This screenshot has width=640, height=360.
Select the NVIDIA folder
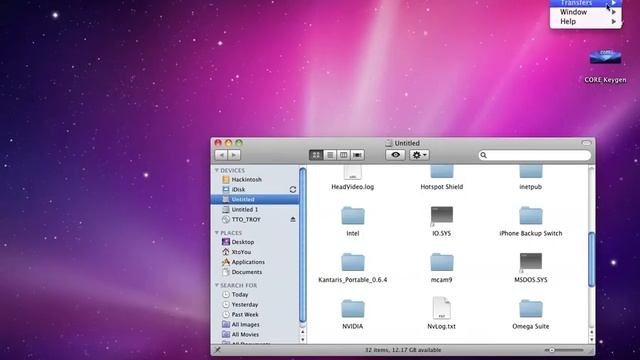[353, 314]
